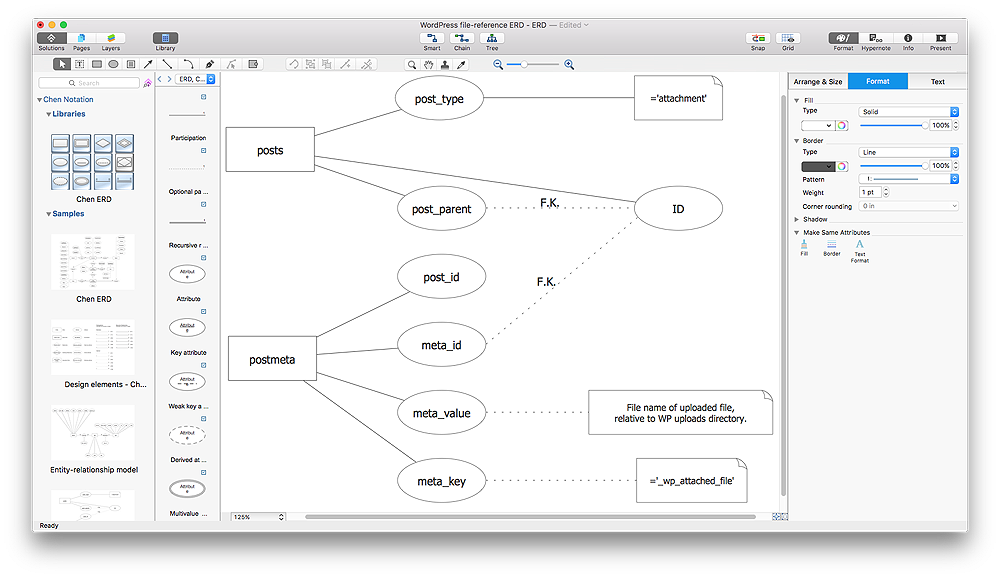Image resolution: width=1000 pixels, height=578 pixels.
Task: Select the magnifier zoom tool
Action: click(x=412, y=64)
